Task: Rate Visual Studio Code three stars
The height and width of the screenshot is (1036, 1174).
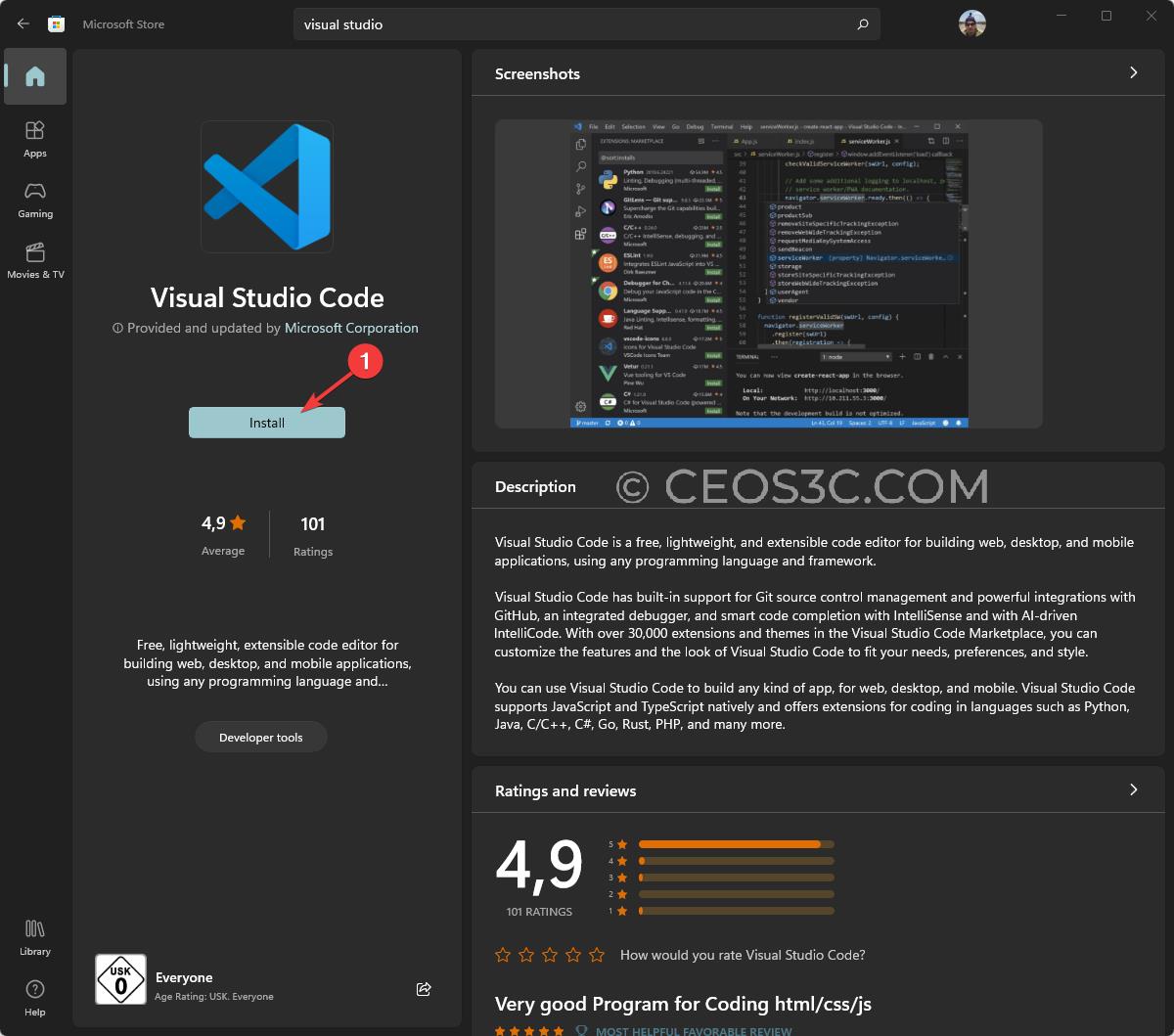Action: (x=550, y=955)
